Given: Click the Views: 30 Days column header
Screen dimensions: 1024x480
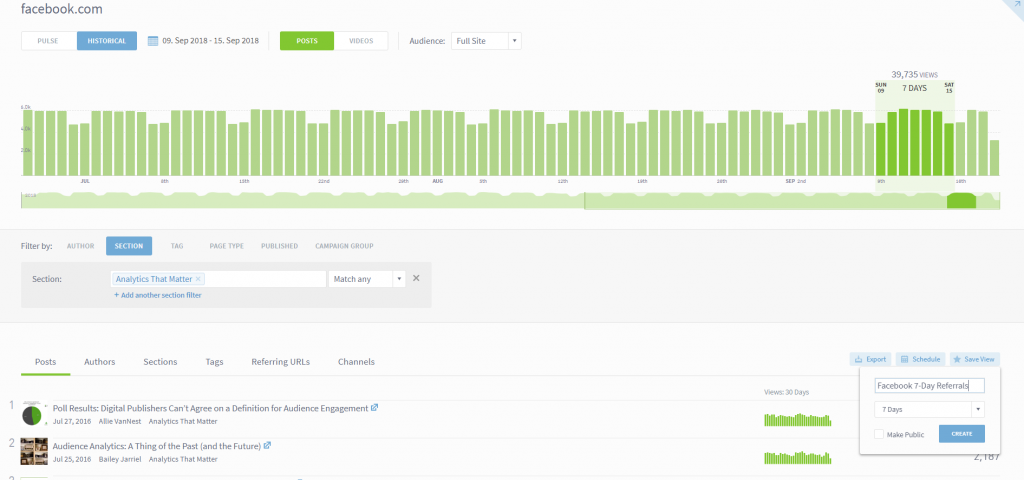Looking at the screenshot, I should (786, 392).
